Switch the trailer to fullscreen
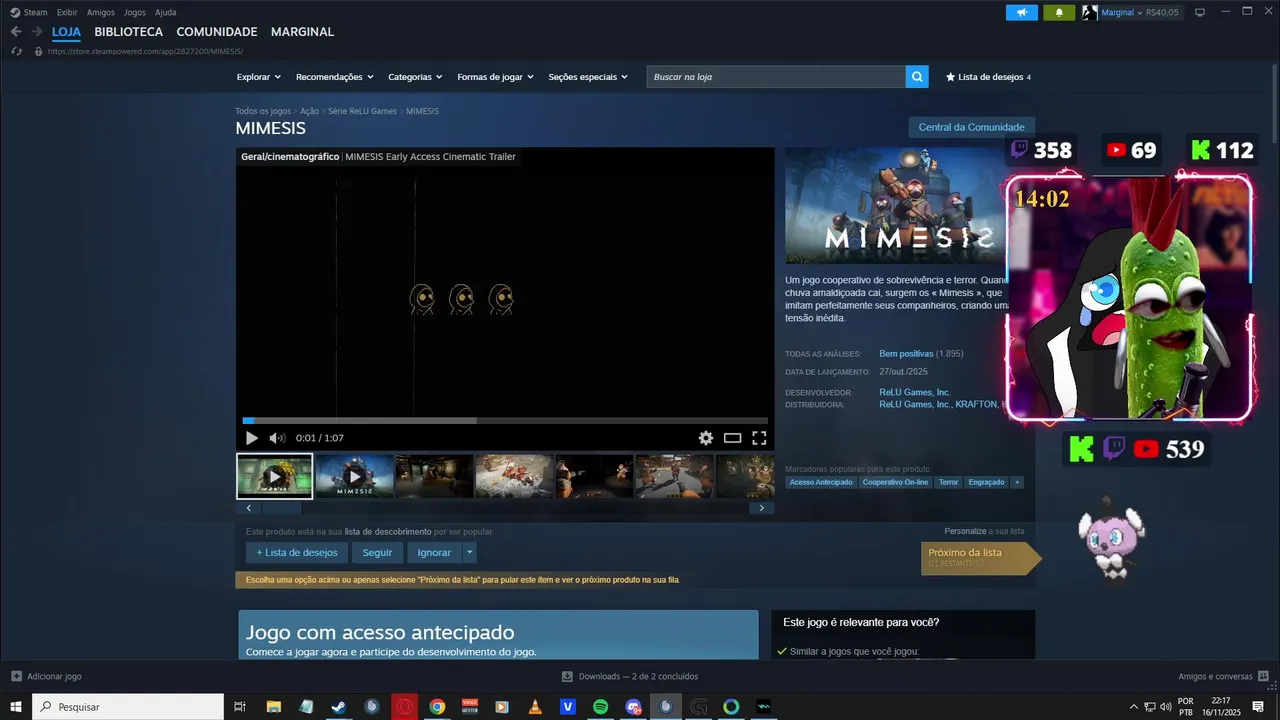 tap(759, 438)
